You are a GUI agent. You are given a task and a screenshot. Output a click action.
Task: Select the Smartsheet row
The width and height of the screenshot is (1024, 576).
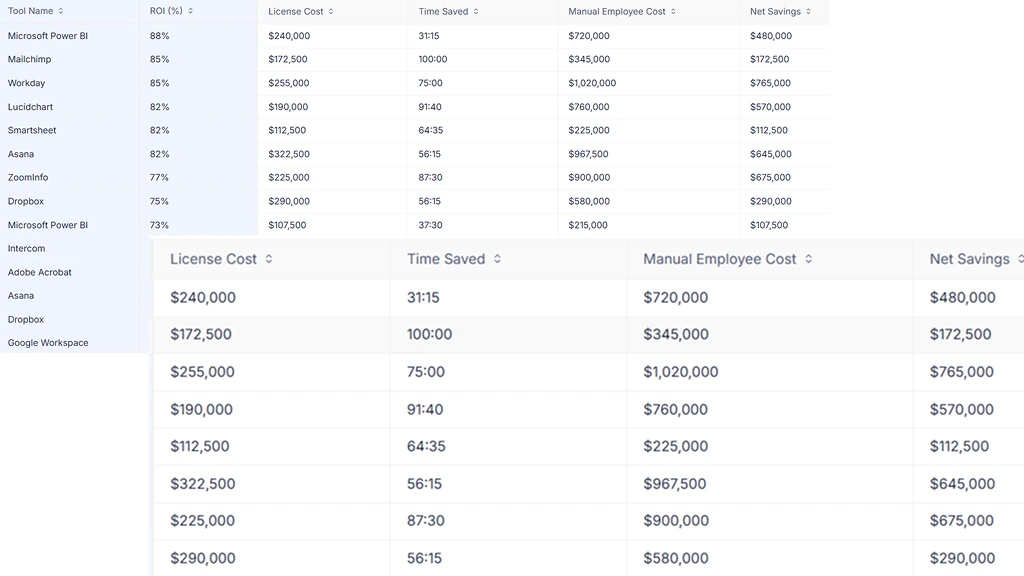pos(31,130)
